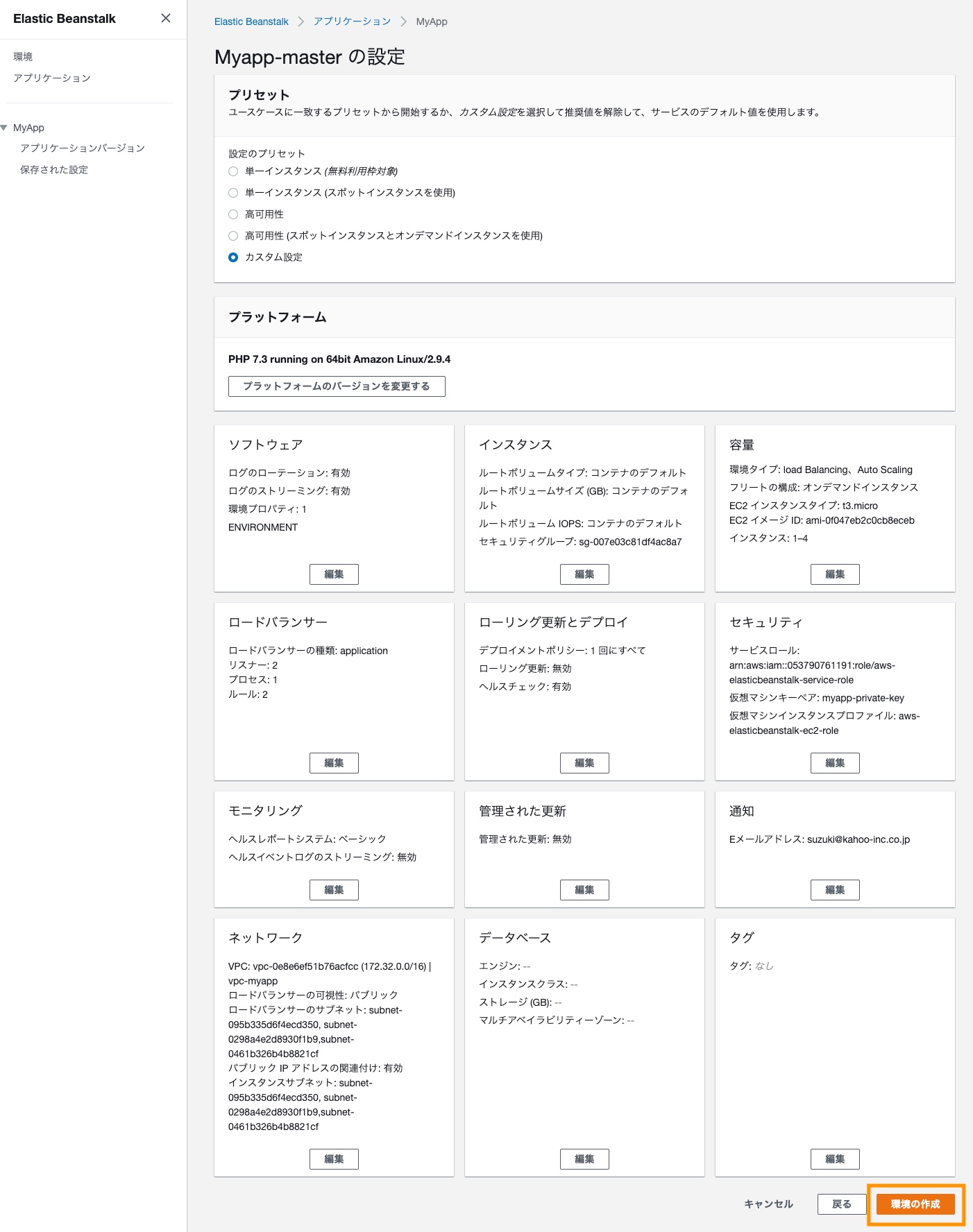Go to アプリケーション breadcrumb link

(x=352, y=22)
